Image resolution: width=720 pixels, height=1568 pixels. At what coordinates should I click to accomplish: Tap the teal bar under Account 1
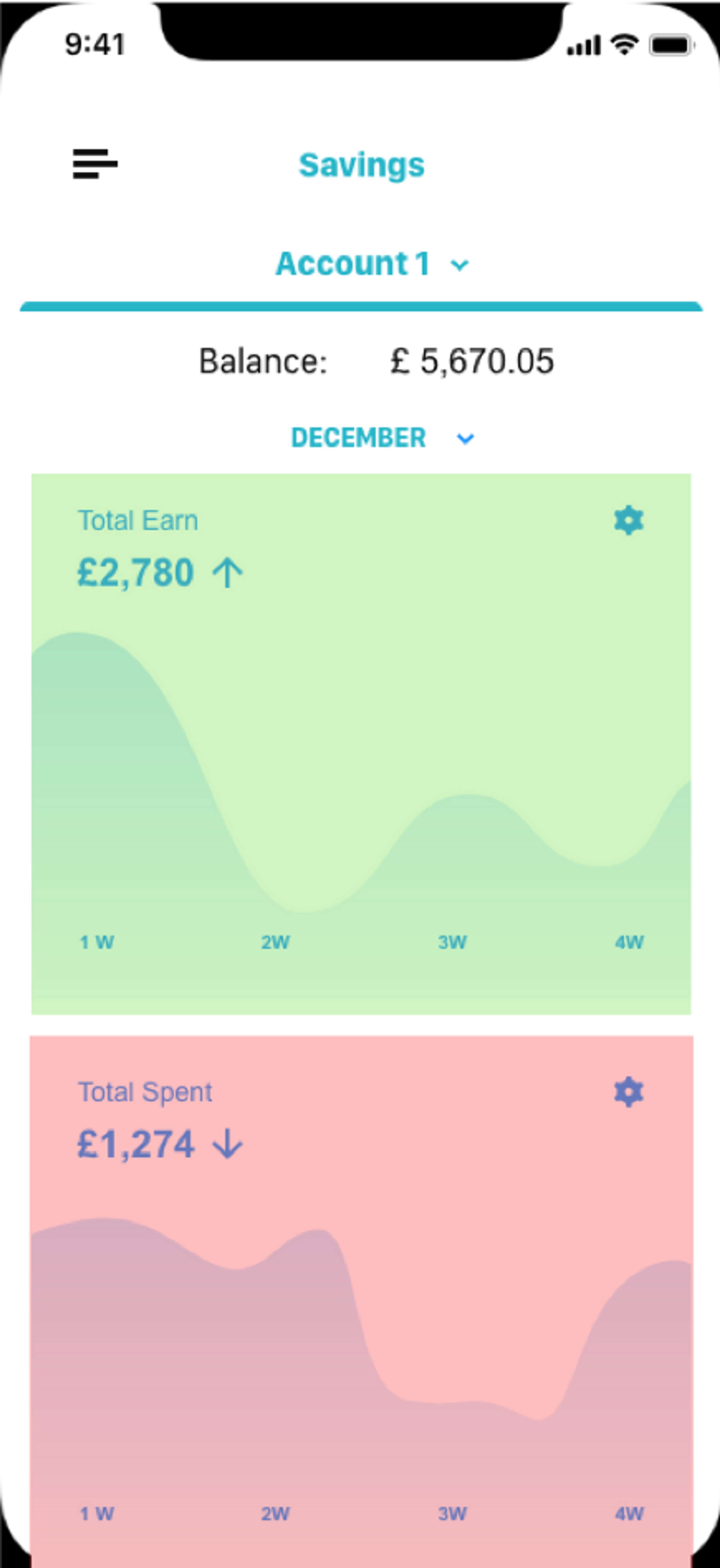pos(361,306)
